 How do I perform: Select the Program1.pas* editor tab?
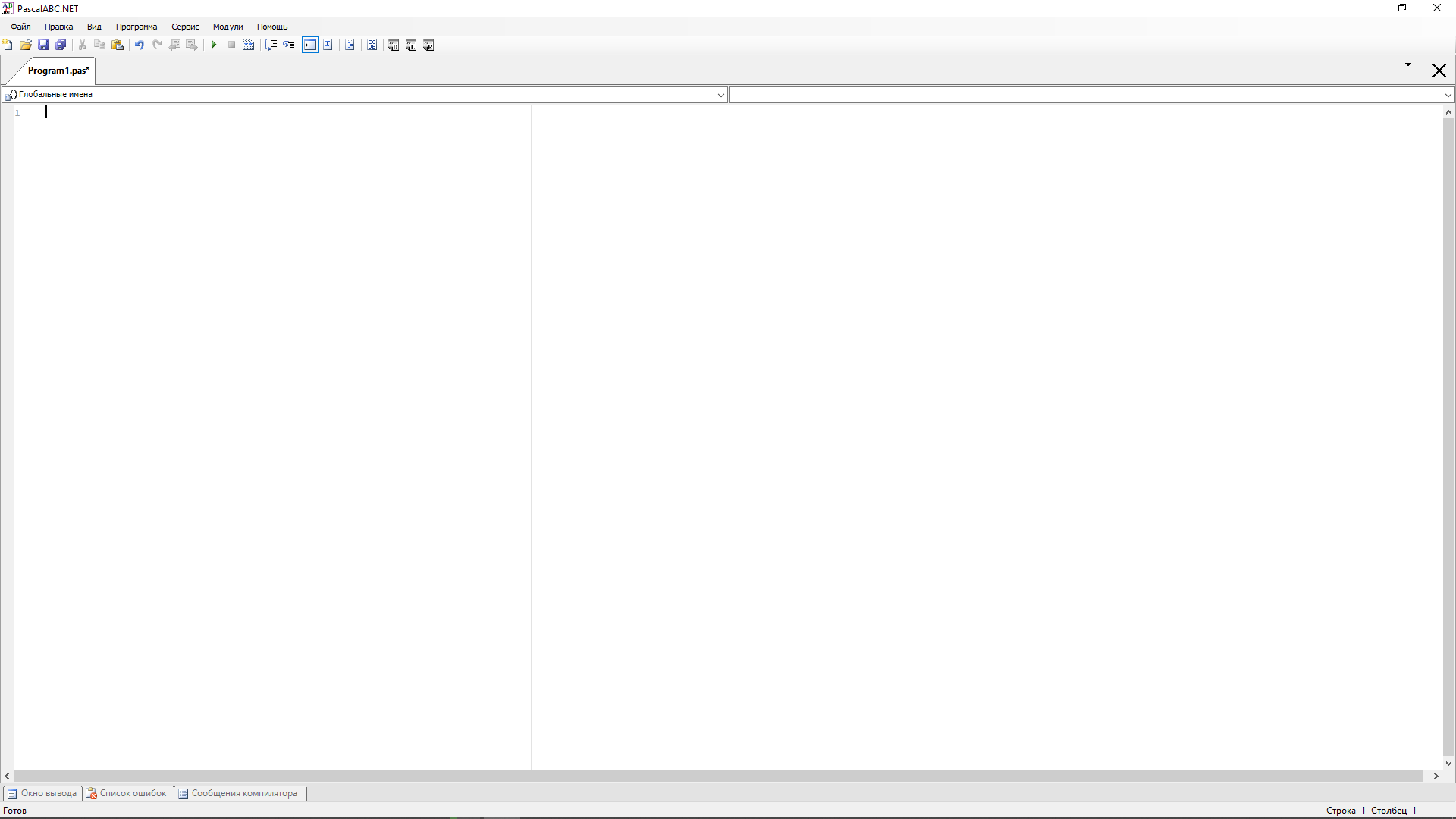[x=58, y=71]
